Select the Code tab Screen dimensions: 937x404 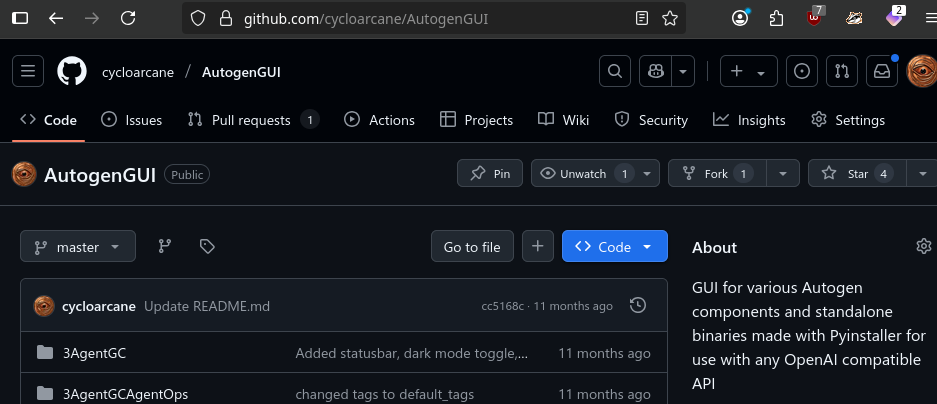pos(48,120)
